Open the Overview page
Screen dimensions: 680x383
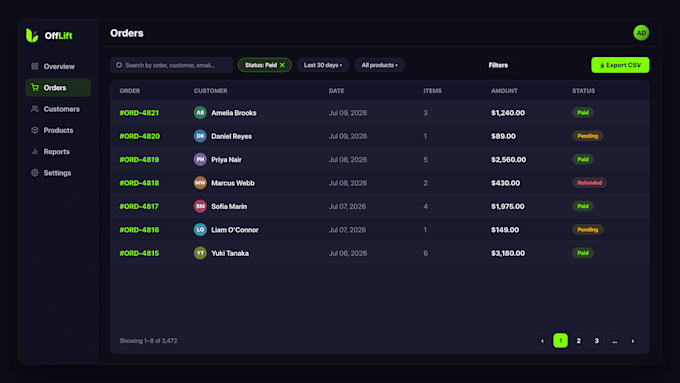click(x=58, y=66)
